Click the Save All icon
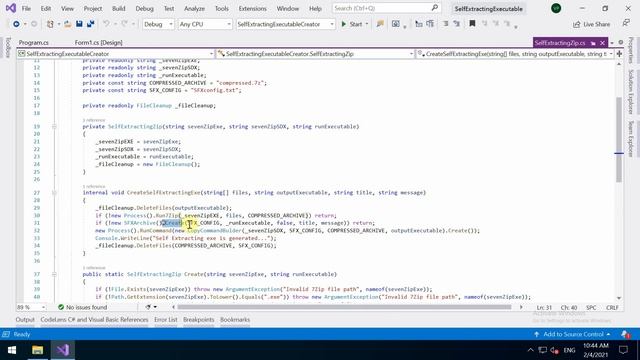Viewport: 640px width, 360px height. [x=90, y=24]
